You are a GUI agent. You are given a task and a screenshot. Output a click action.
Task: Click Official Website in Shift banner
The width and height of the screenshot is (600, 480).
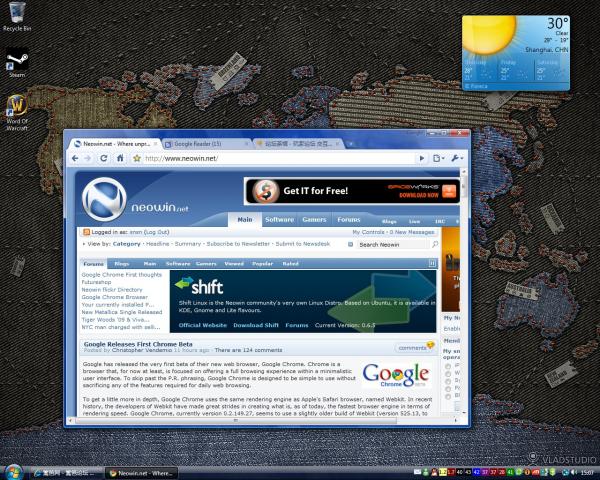203,325
